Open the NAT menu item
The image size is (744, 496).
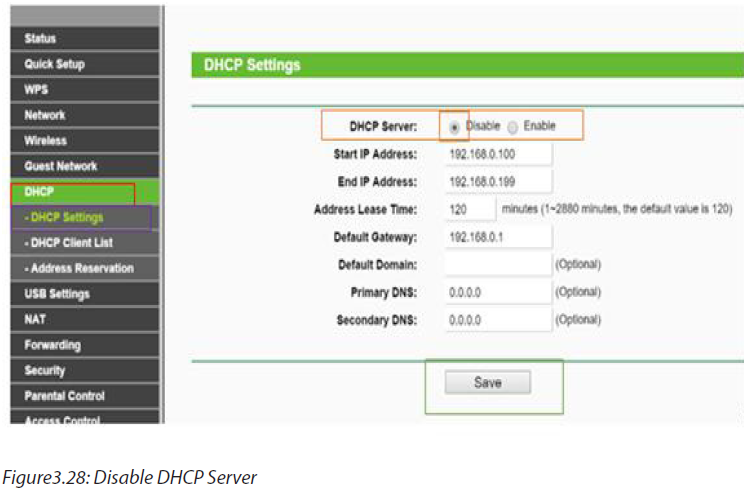tap(85, 319)
